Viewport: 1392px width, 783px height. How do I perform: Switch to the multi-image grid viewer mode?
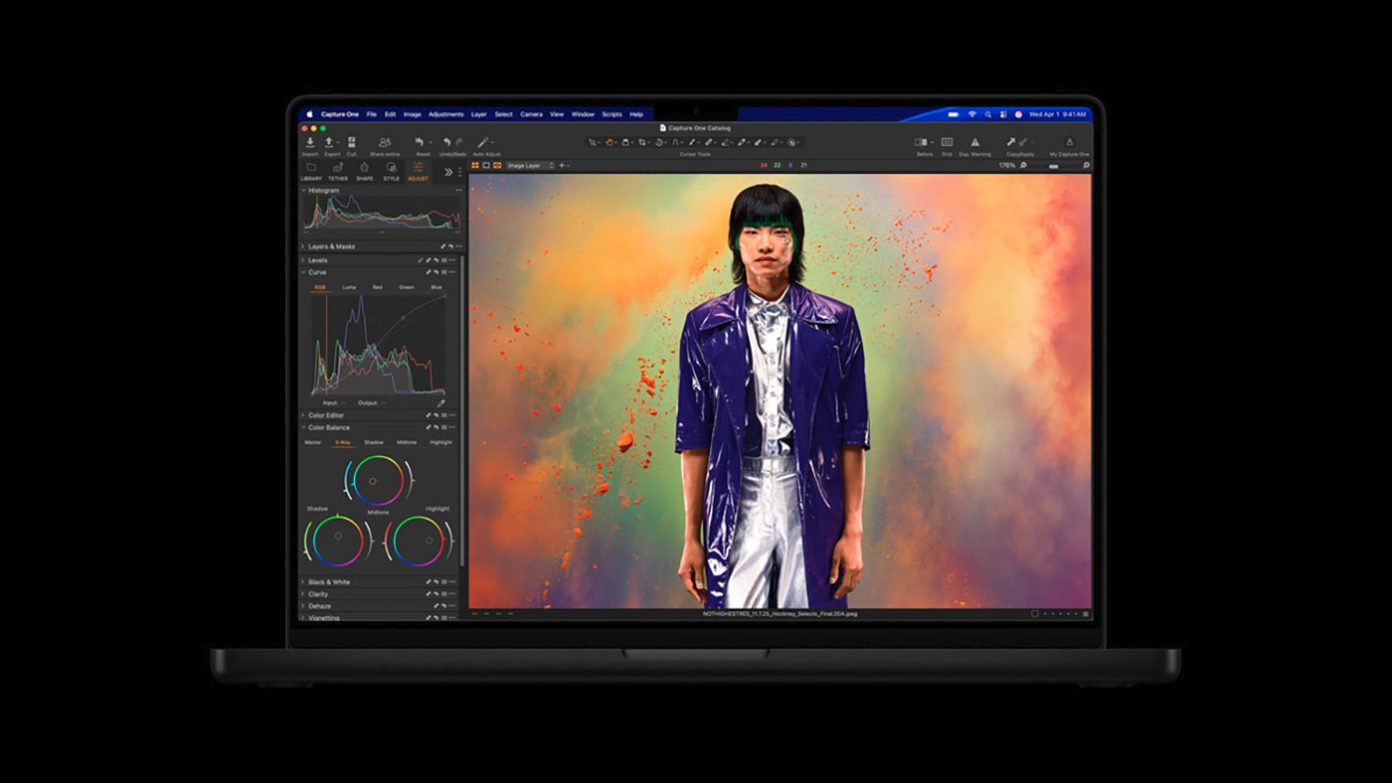(475, 165)
